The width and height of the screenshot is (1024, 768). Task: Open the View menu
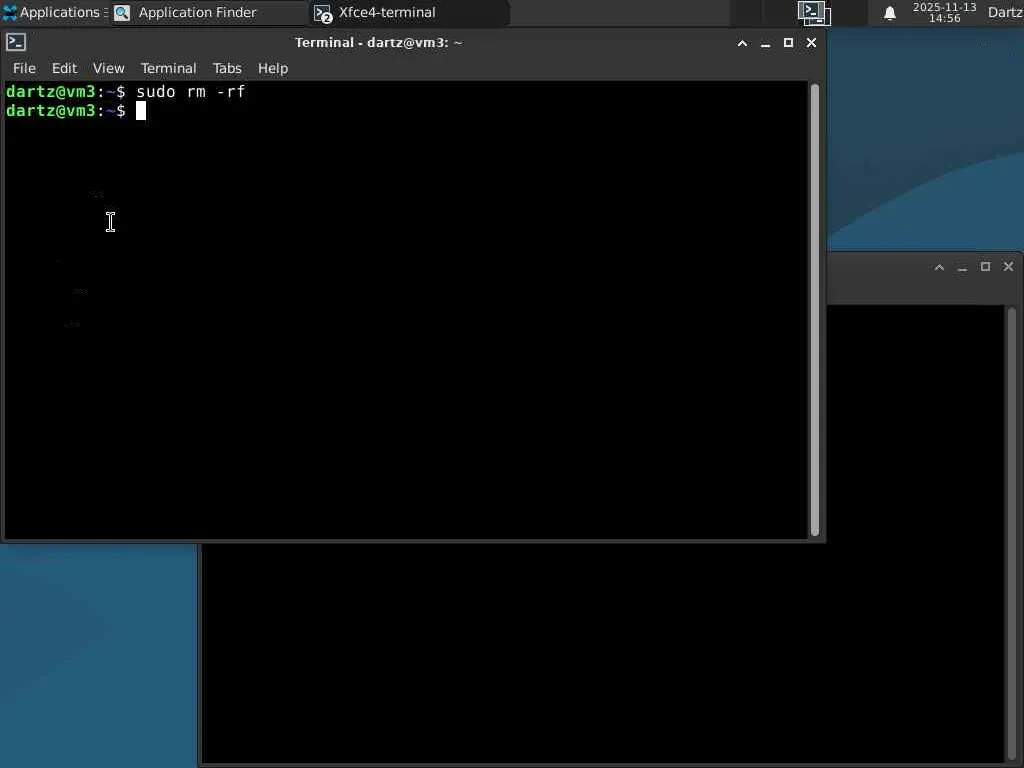coord(108,68)
